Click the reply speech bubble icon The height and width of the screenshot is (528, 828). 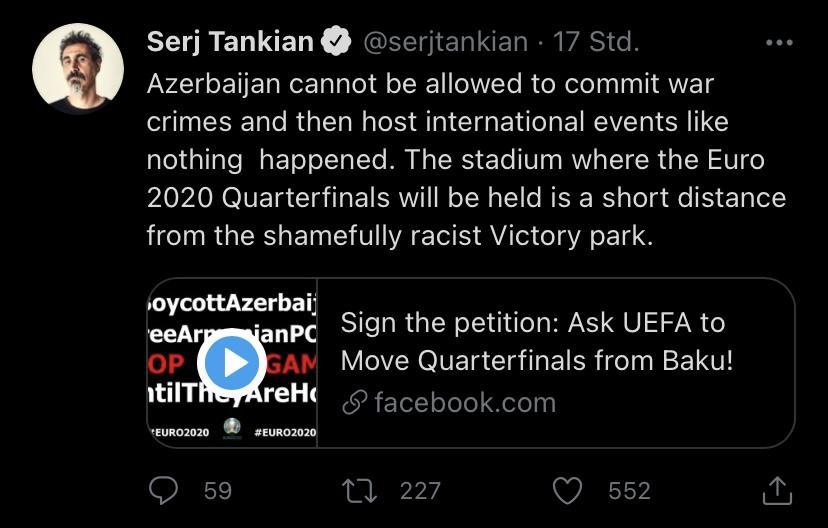(163, 490)
